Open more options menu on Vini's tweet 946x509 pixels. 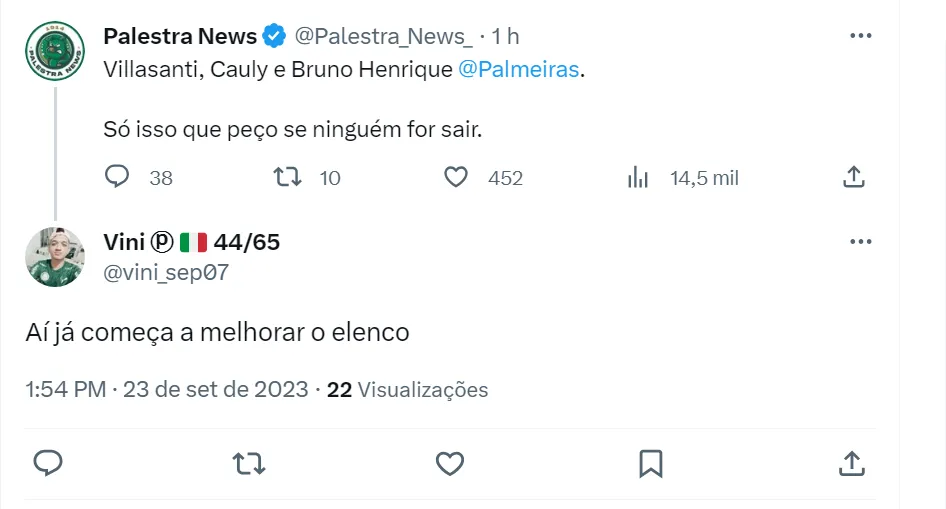860,242
